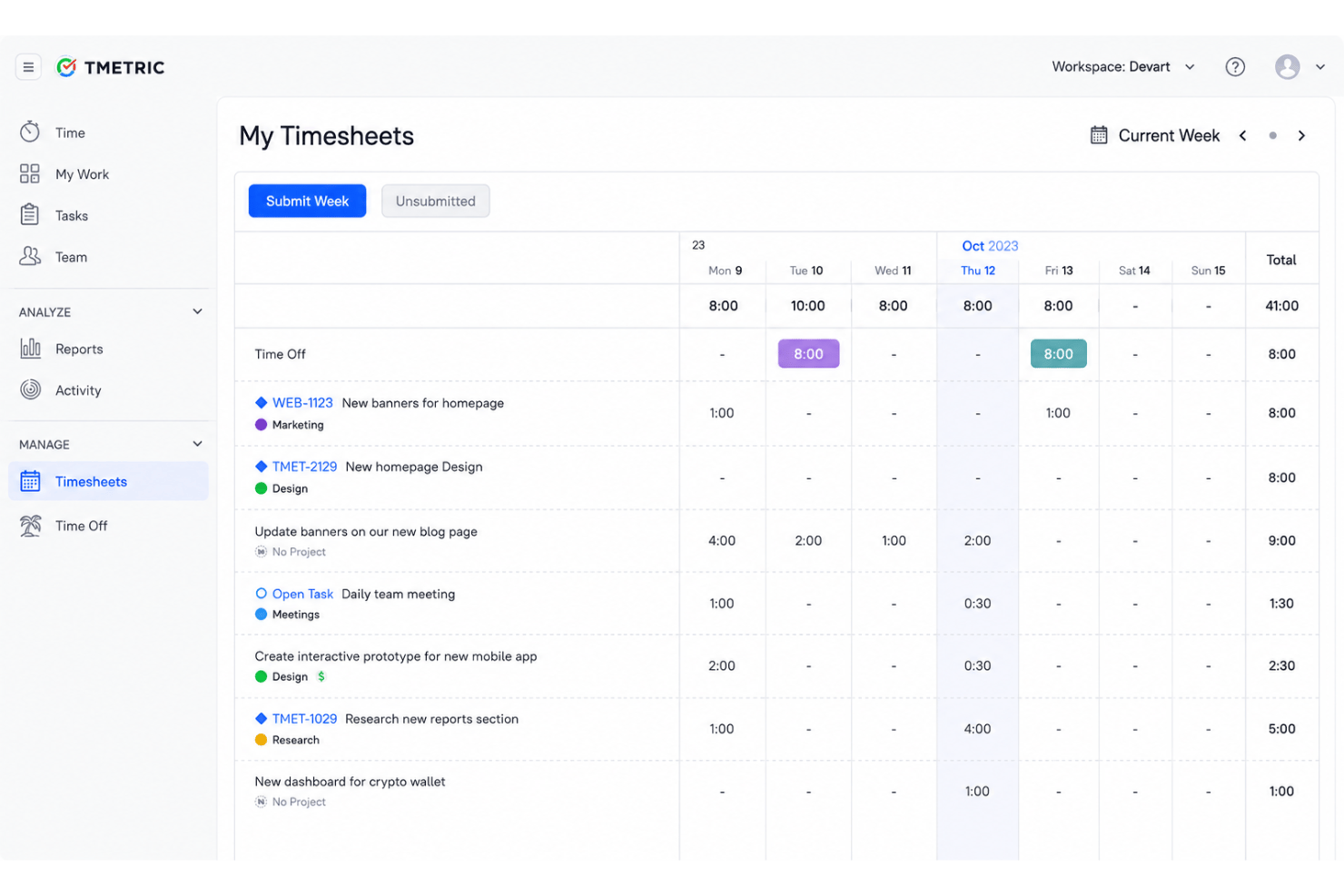Open the Time stopwatch icon
The height and width of the screenshot is (896, 1344).
coord(30,133)
